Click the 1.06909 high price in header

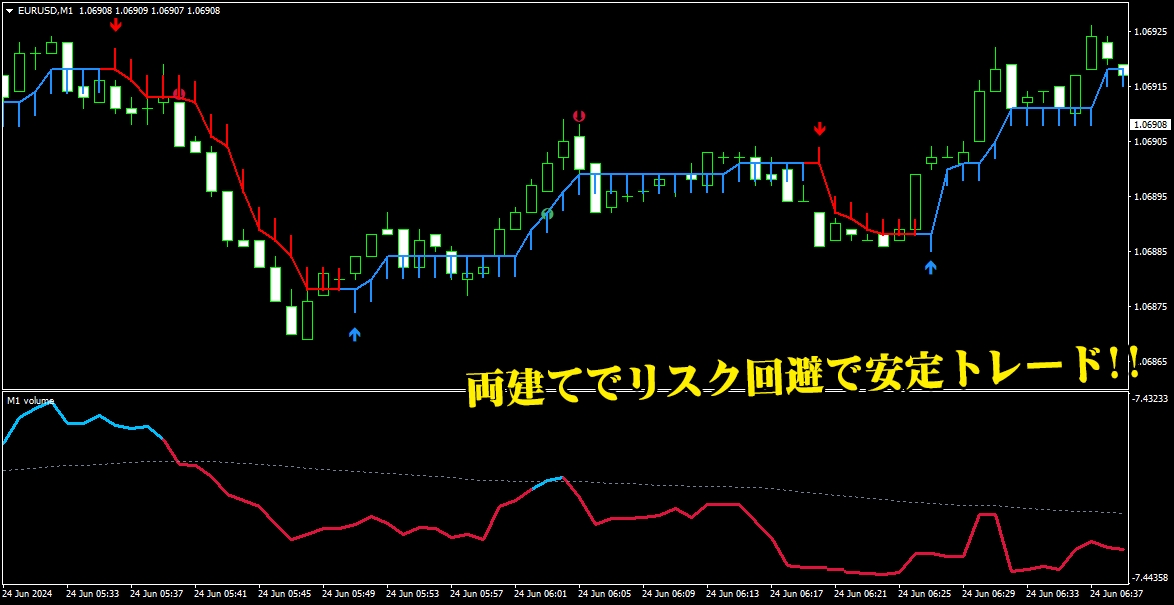click(x=133, y=10)
